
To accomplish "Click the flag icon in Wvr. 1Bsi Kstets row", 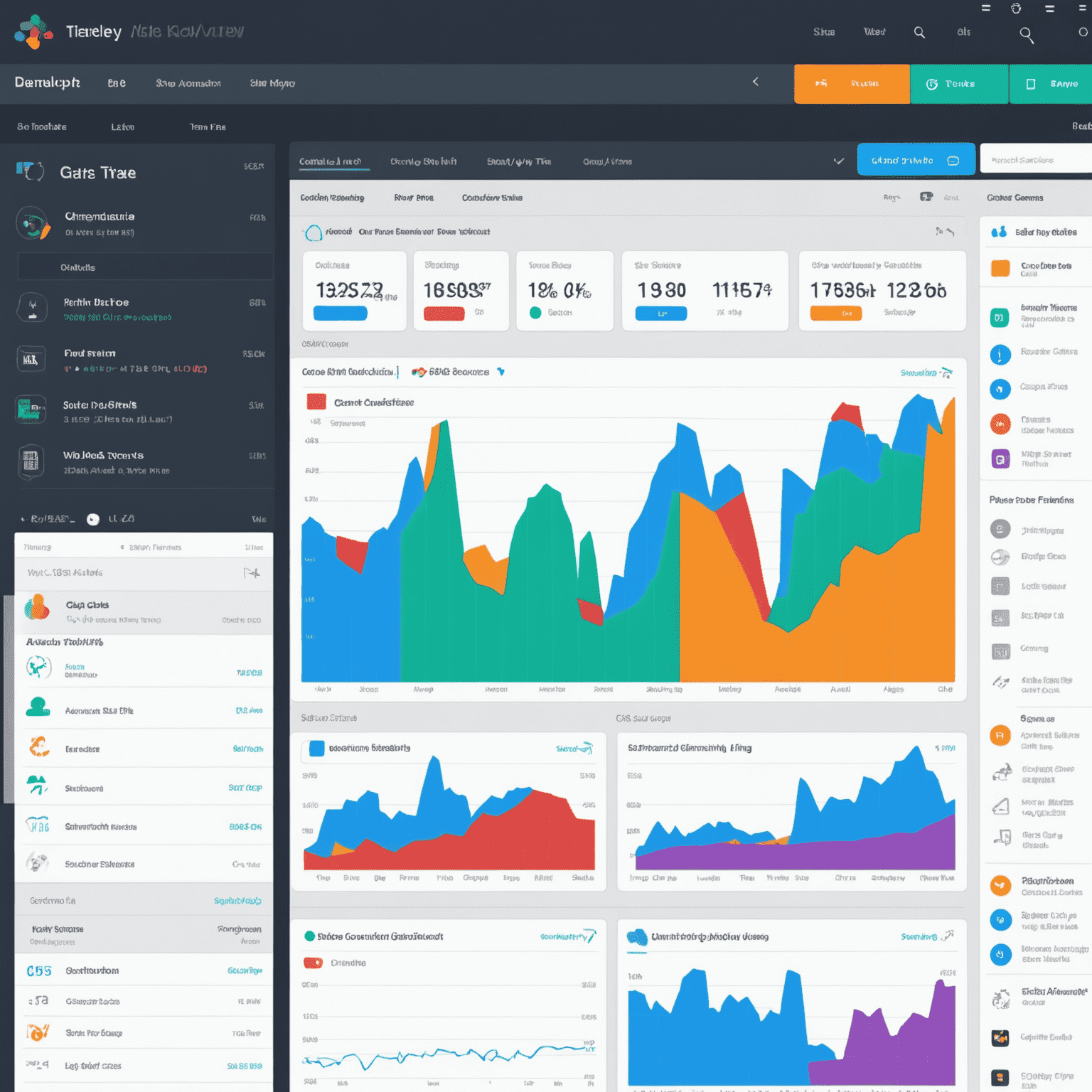I will coord(252,573).
